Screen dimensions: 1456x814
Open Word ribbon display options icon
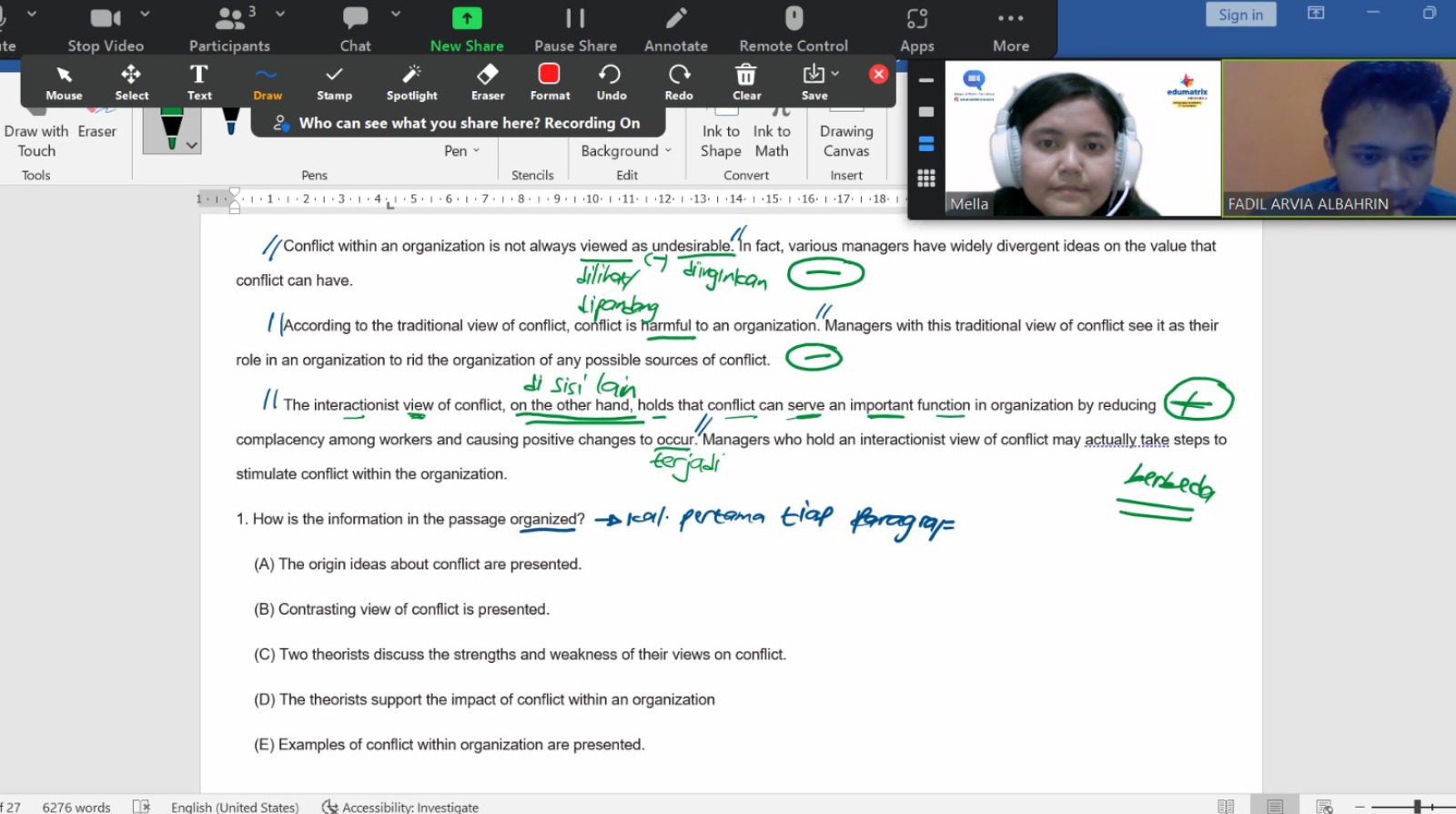(1316, 13)
